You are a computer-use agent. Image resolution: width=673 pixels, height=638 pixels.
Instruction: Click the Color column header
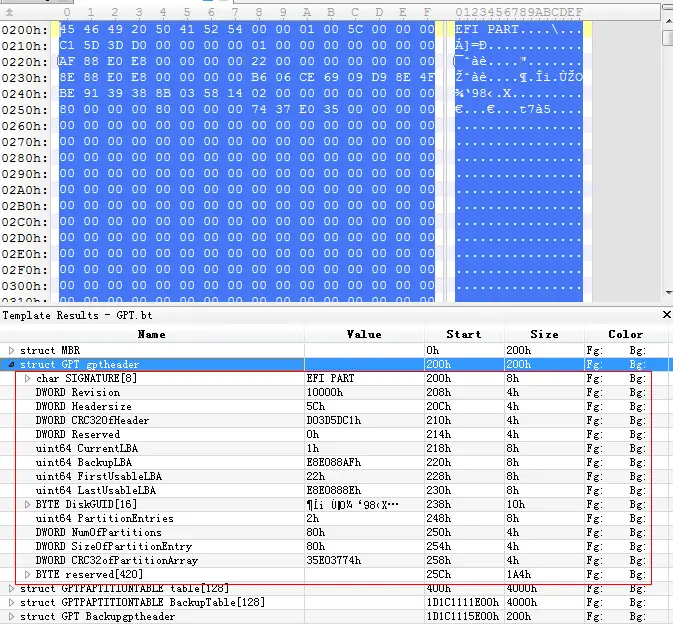coord(626,334)
